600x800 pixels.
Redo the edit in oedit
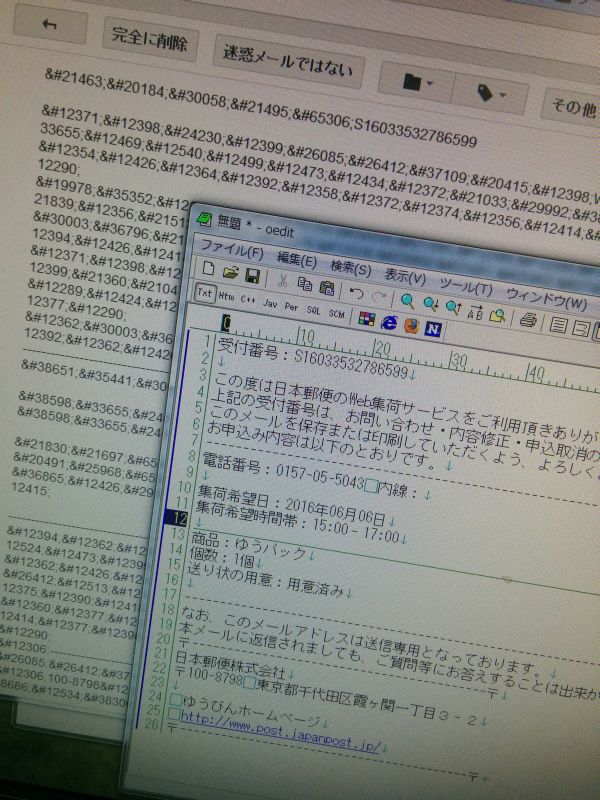pos(379,297)
